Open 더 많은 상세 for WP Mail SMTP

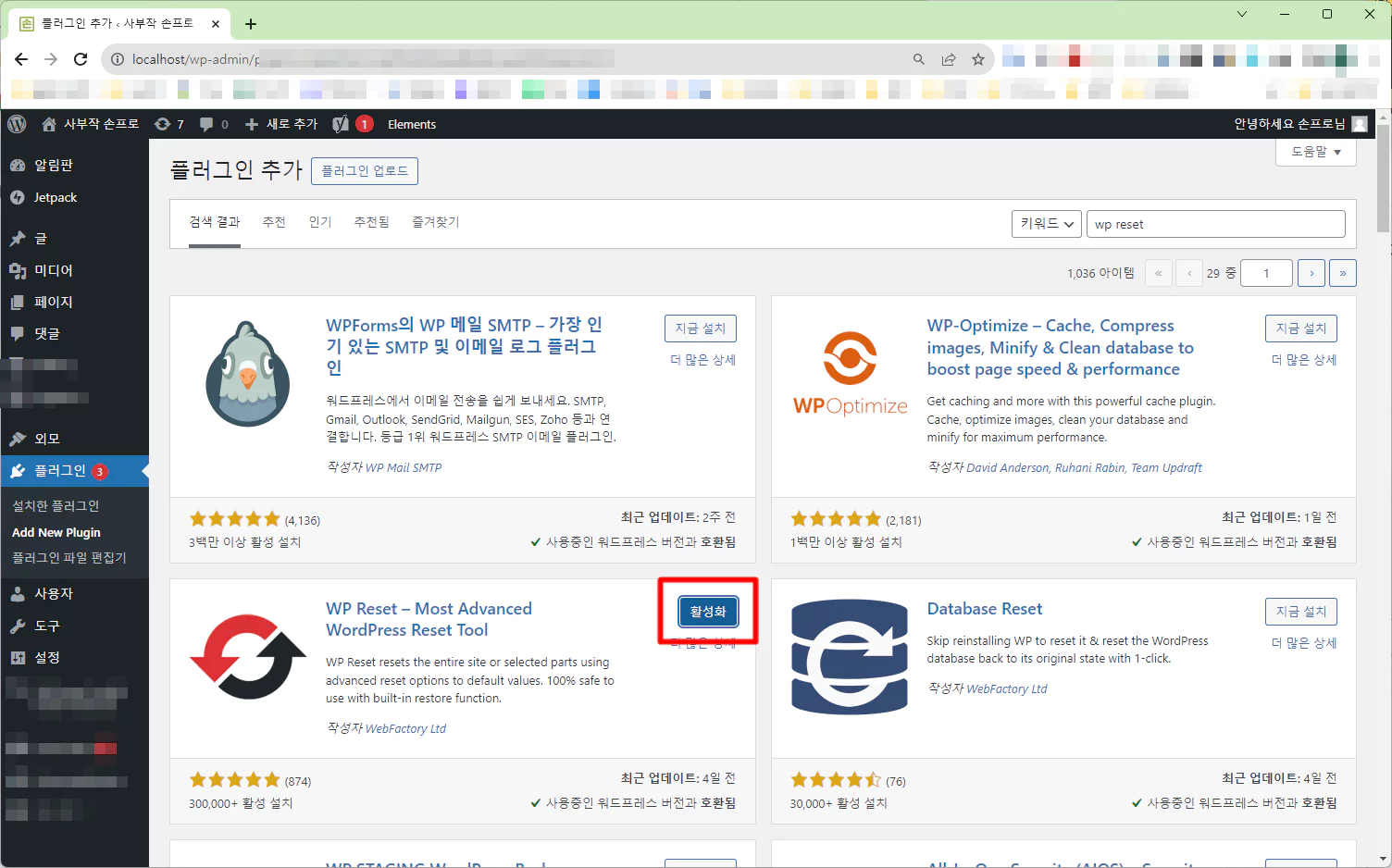(703, 360)
